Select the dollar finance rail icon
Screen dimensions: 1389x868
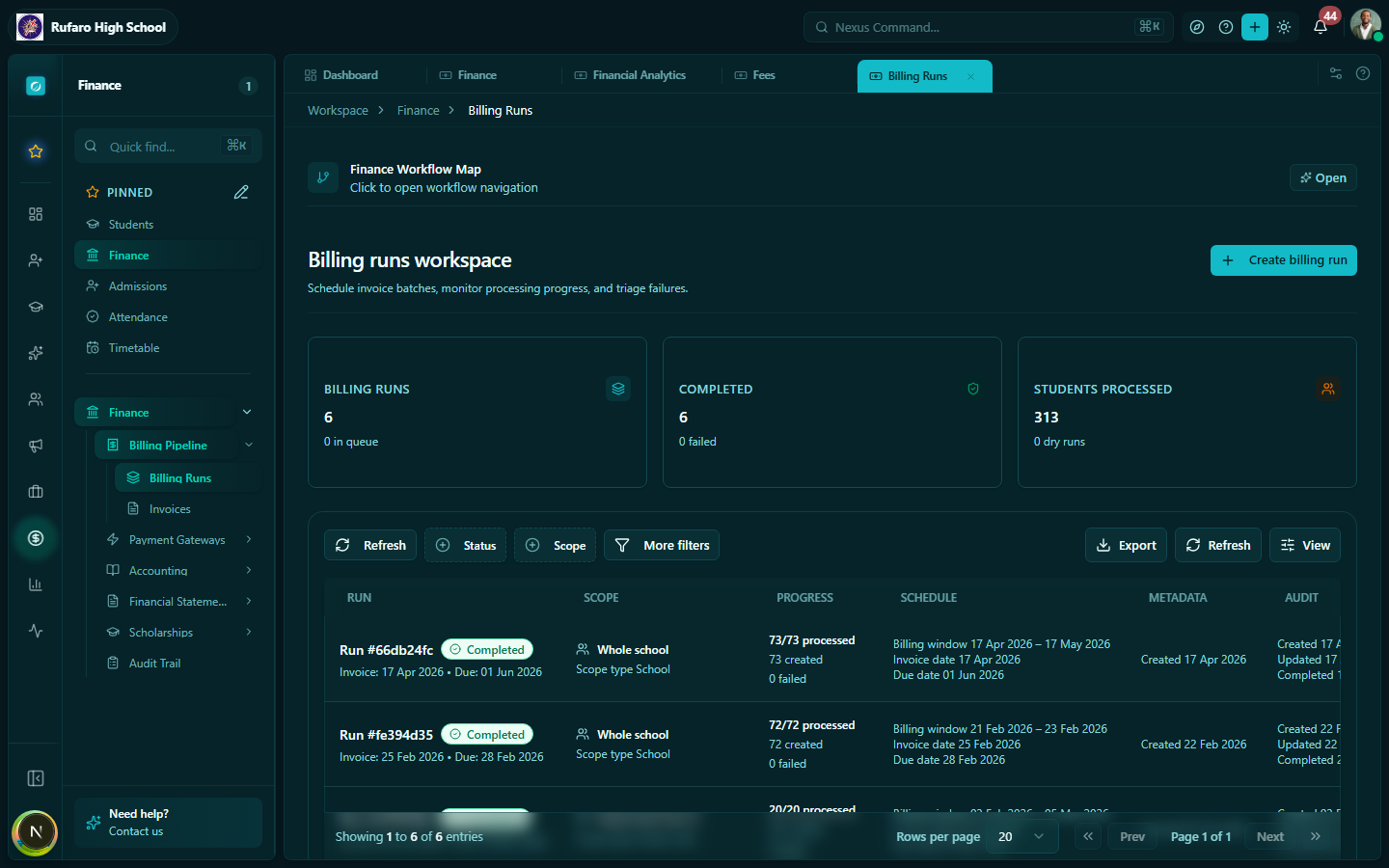pos(36,538)
